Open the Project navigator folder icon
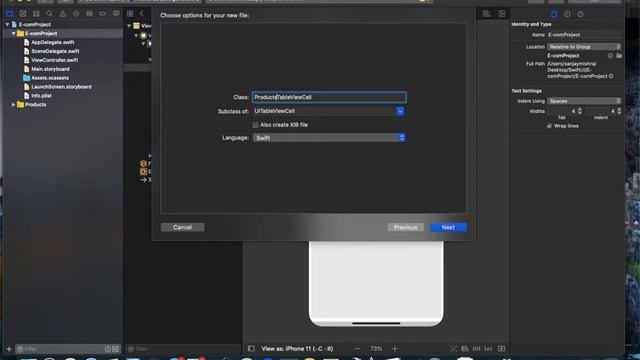The width and height of the screenshot is (640, 360). (x=9, y=13)
